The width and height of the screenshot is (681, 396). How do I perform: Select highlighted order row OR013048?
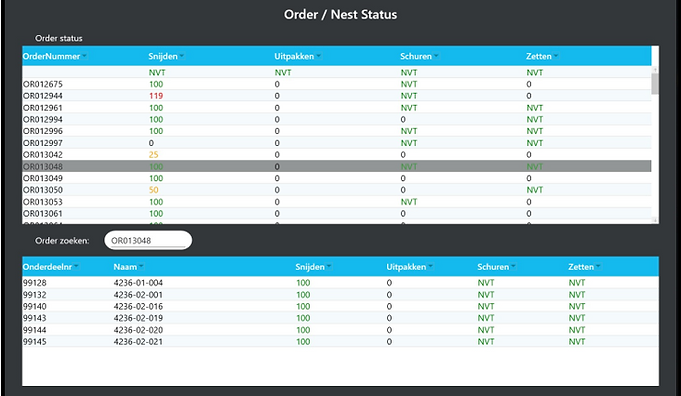coord(337,166)
